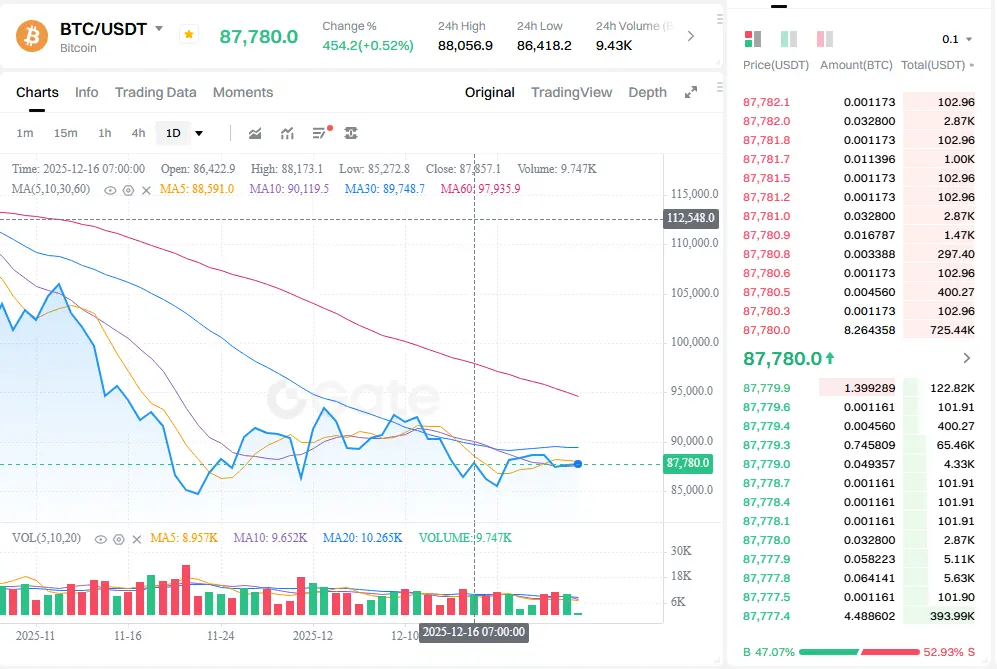Click the blue current price dot on chart line
This screenshot has height=669, width=997.
pos(578,464)
